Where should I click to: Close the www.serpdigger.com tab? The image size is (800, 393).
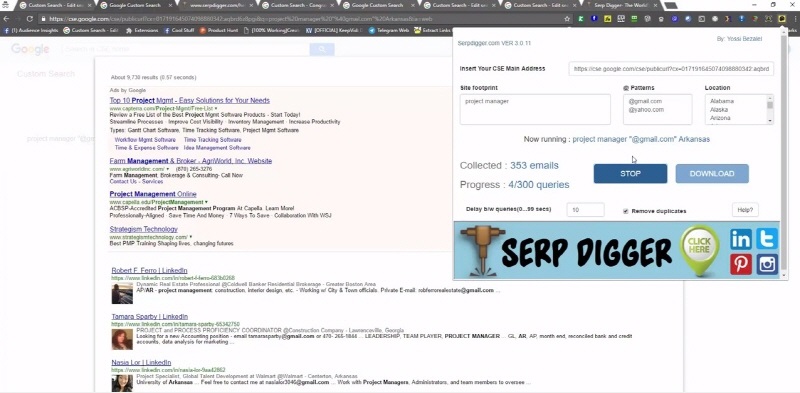(251, 6)
